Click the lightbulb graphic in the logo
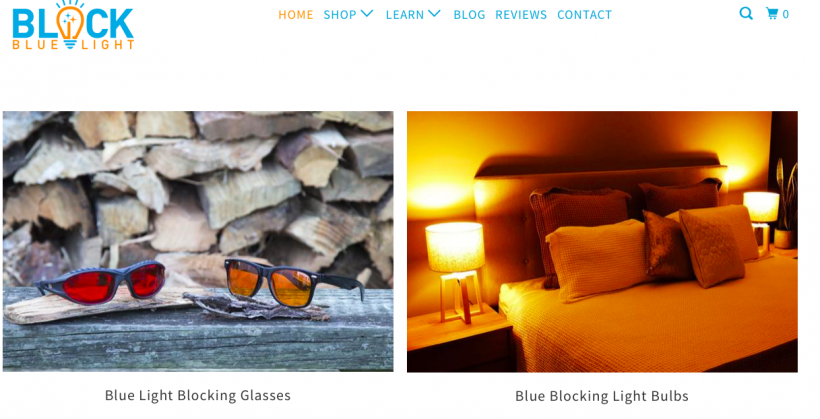This screenshot has width=820, height=419. (x=70, y=25)
